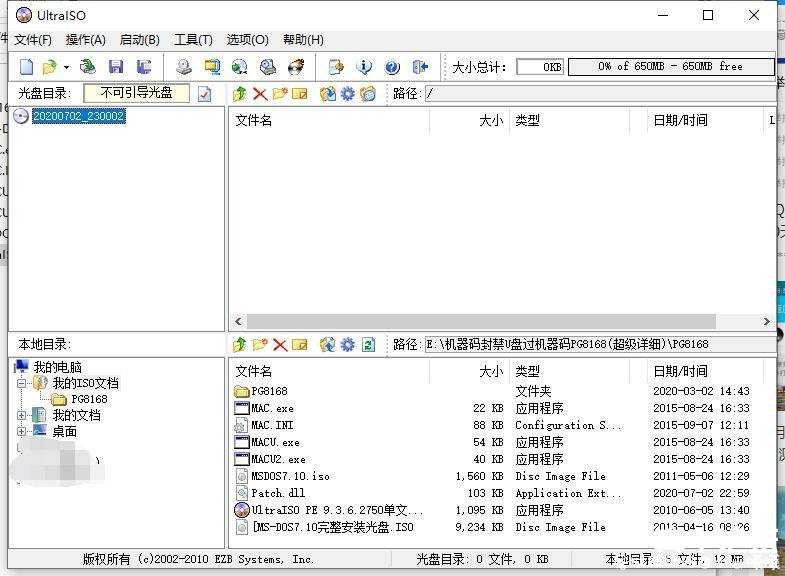
Task: Click the boot properties checkmark document icon
Action: tap(204, 94)
